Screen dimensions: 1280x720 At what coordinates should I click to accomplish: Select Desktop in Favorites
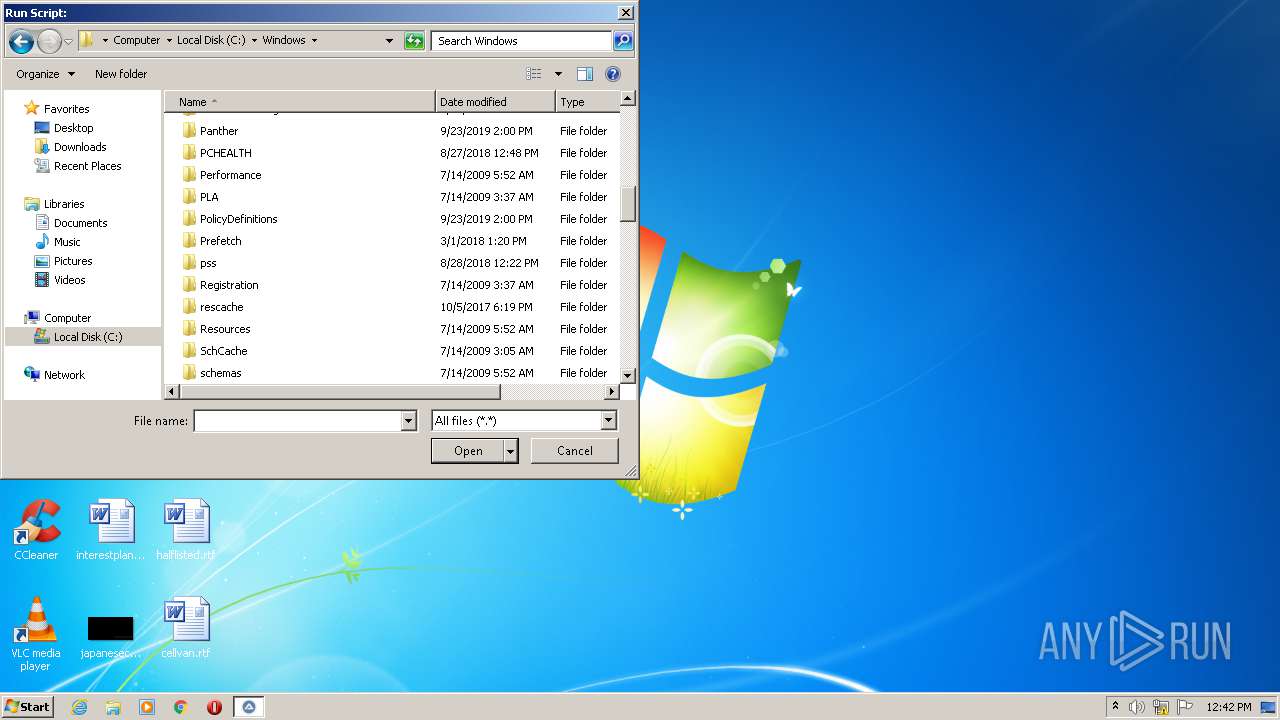(x=73, y=128)
